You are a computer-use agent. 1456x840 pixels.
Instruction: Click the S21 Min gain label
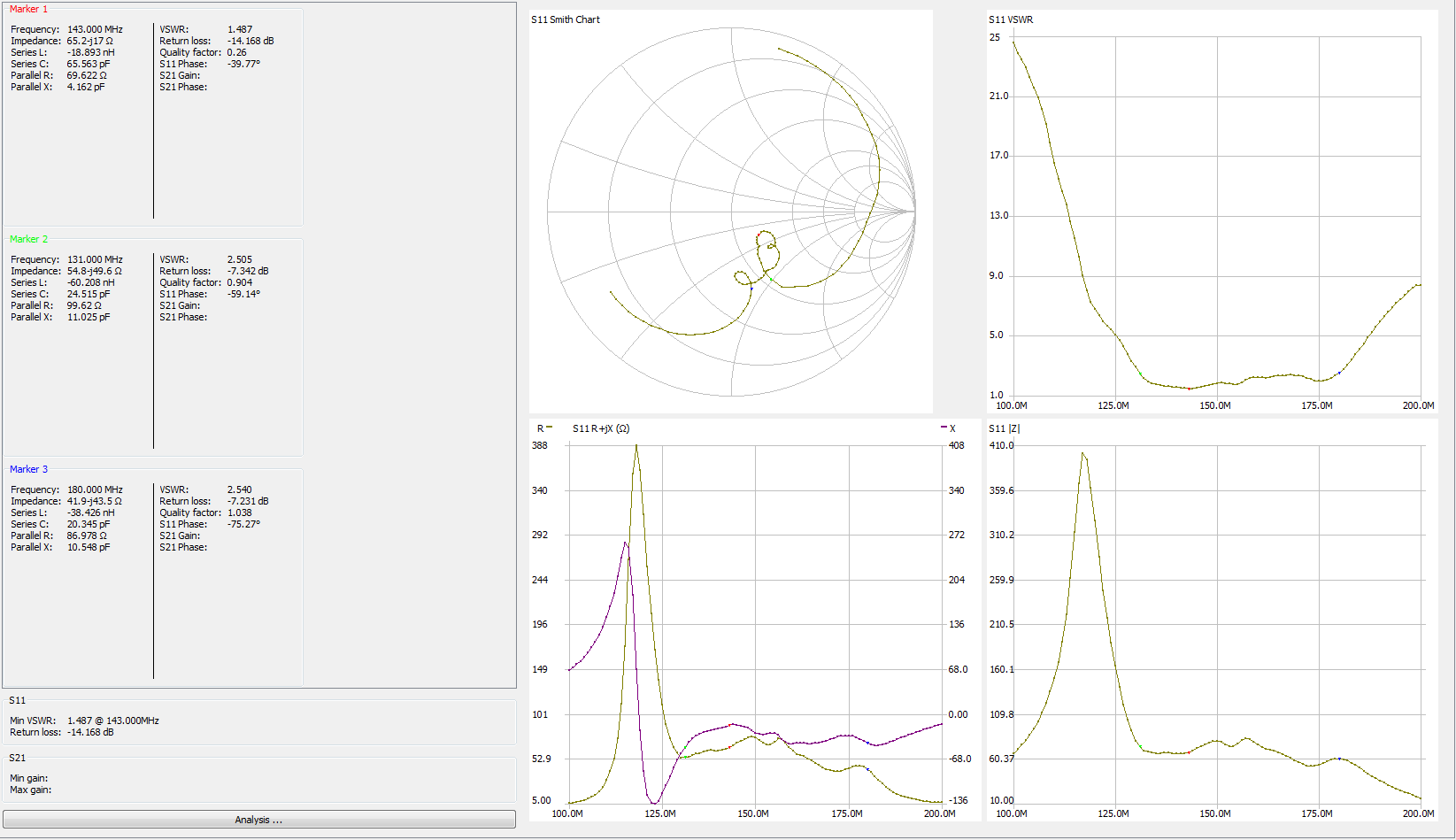pos(29,778)
